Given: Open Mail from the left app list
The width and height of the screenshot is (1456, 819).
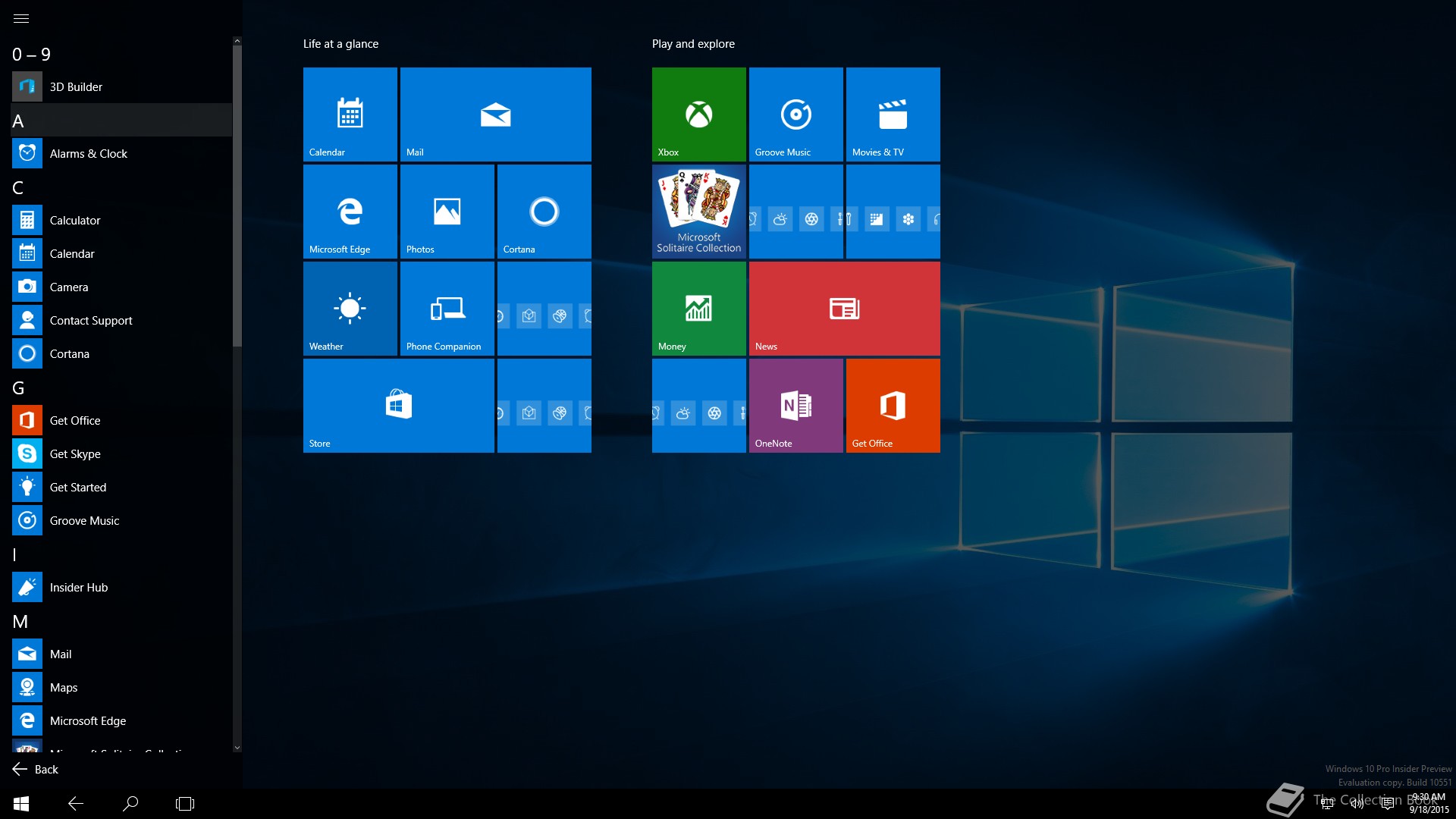Looking at the screenshot, I should pyautogui.click(x=122, y=654).
